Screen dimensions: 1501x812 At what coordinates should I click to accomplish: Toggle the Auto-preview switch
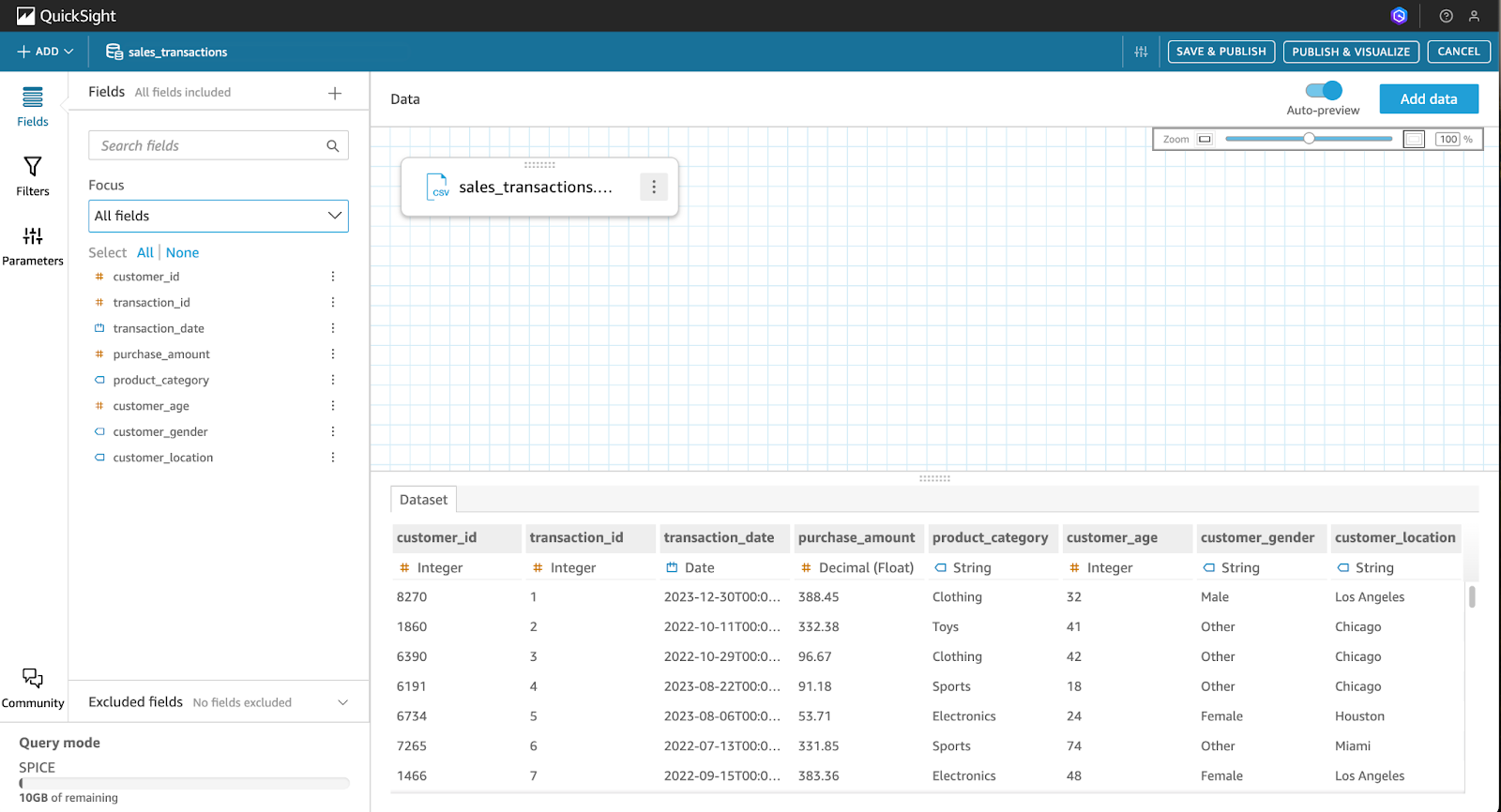[1324, 90]
